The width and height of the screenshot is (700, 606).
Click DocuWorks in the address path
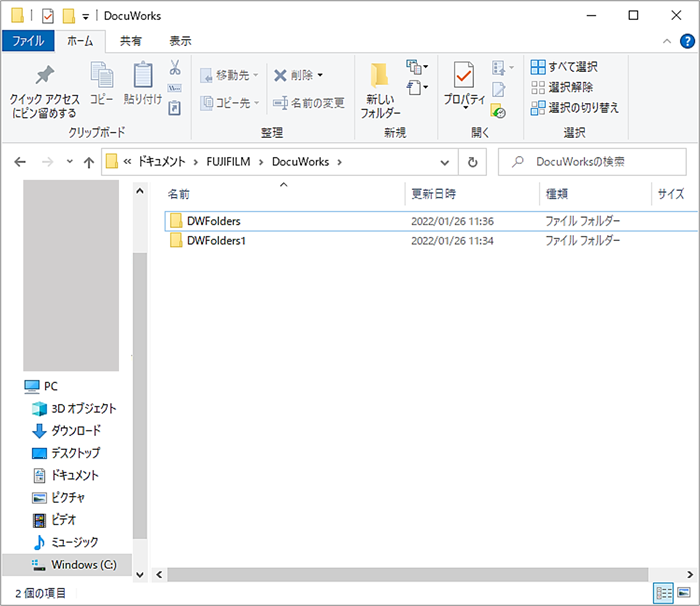(x=300, y=161)
